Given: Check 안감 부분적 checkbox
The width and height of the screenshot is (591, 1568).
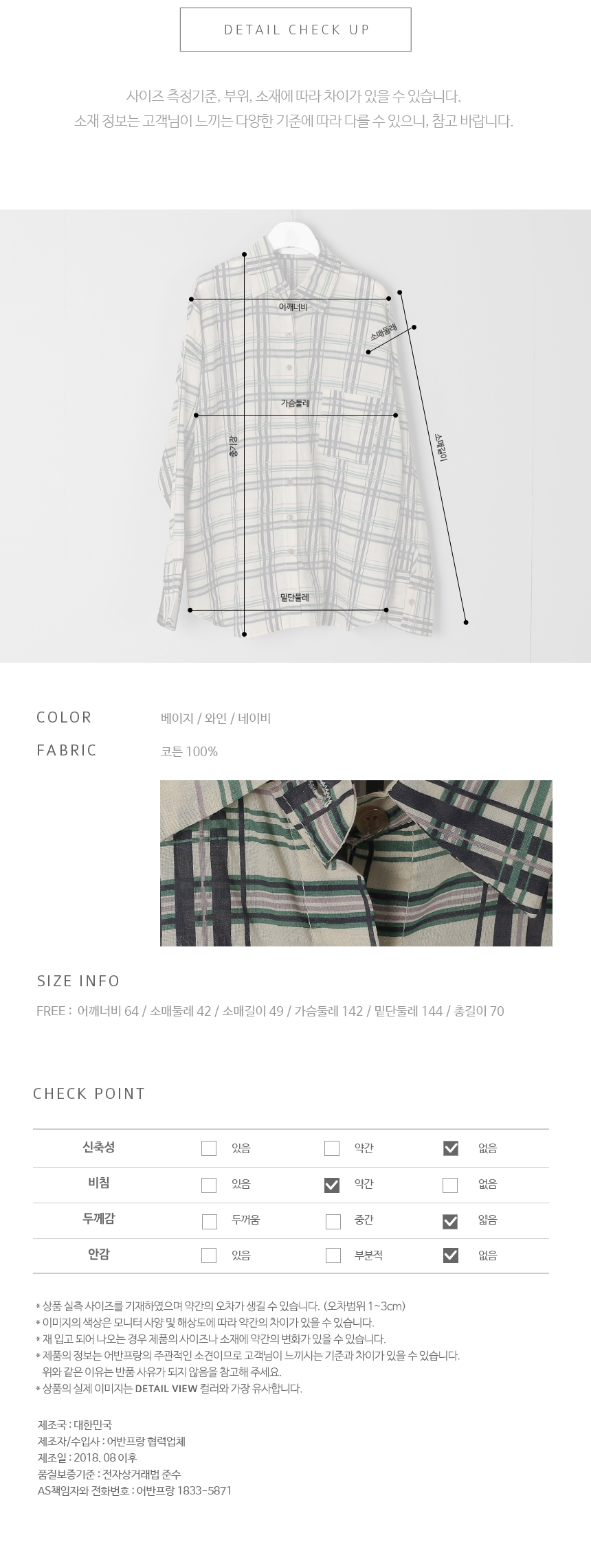Looking at the screenshot, I should (x=333, y=1255).
